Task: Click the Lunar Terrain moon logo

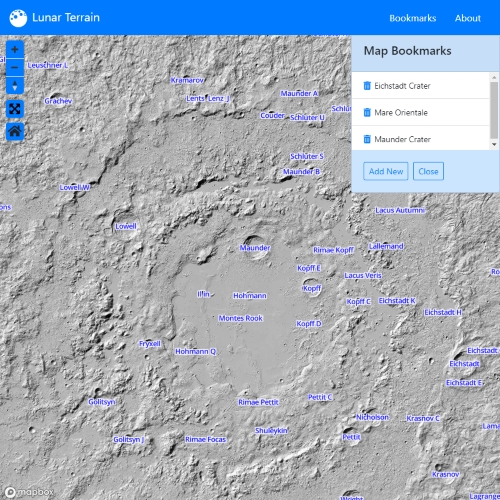Action: coord(18,18)
